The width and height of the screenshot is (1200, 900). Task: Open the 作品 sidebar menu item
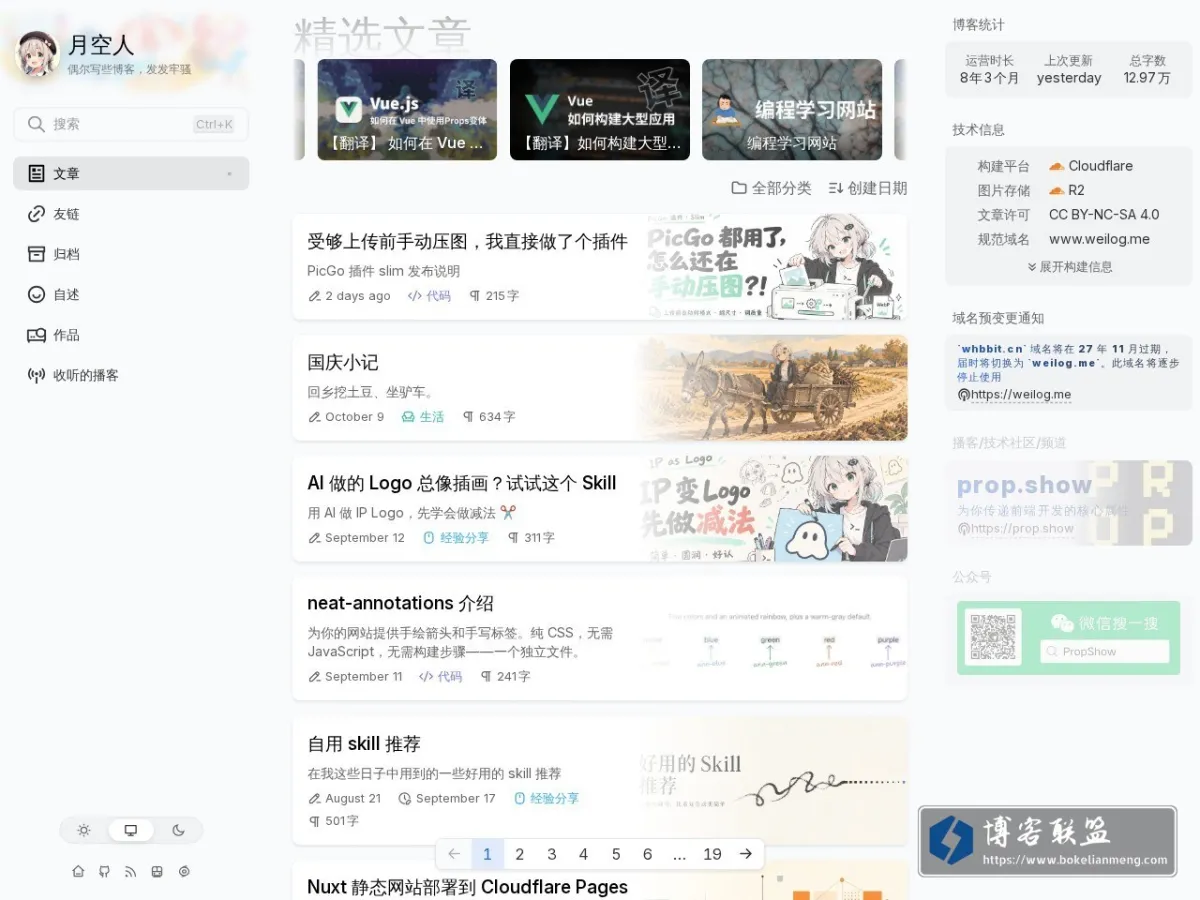[131, 335]
